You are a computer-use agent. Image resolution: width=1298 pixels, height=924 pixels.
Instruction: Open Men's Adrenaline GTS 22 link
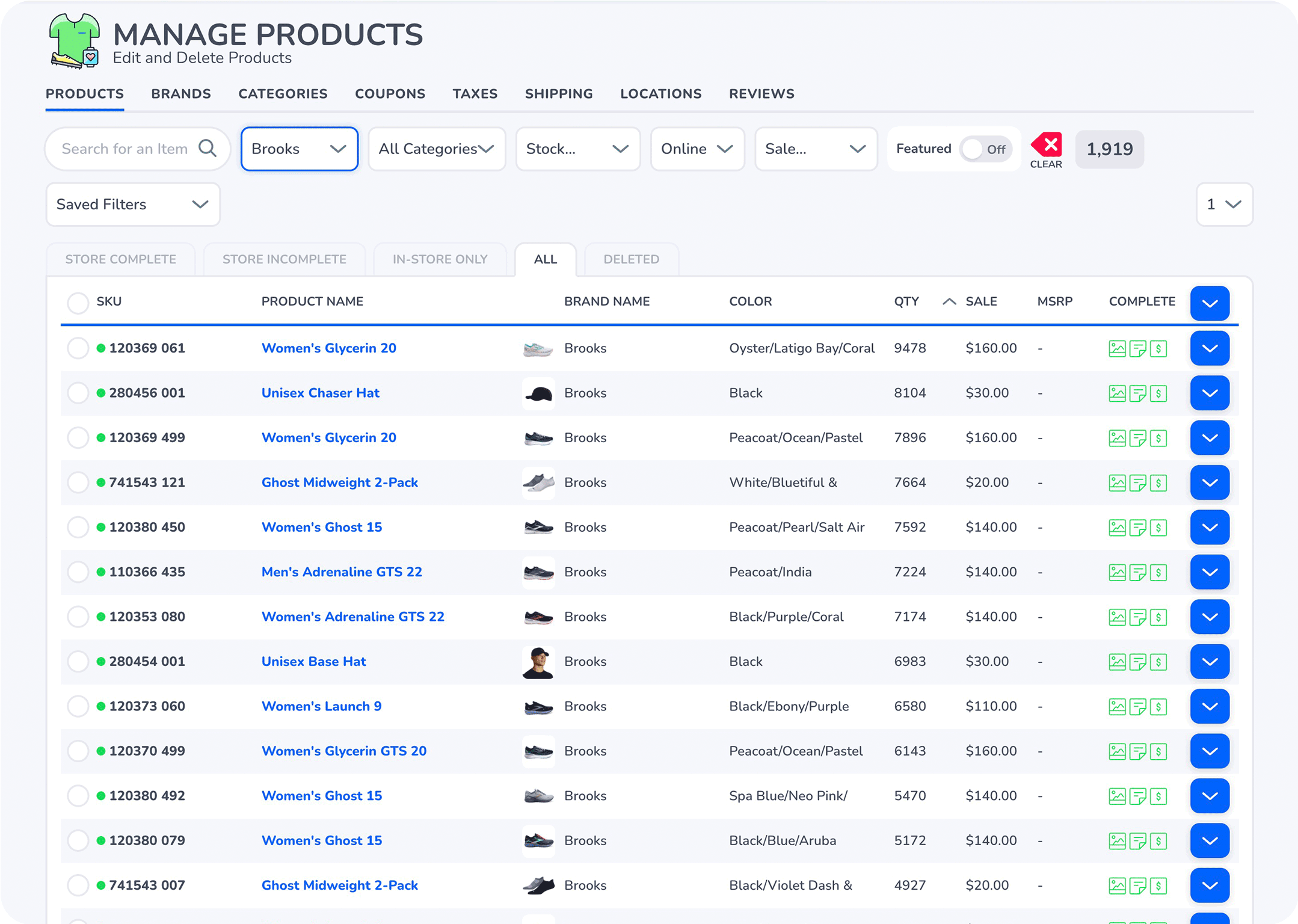[342, 572]
